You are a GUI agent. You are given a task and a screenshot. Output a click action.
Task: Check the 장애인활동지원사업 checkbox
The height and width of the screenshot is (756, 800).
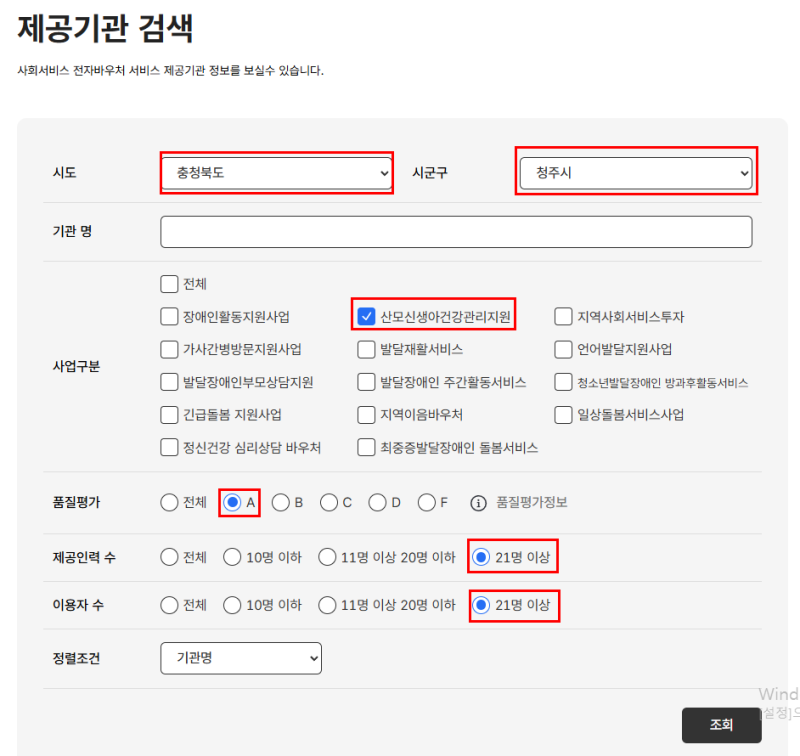[x=169, y=317]
